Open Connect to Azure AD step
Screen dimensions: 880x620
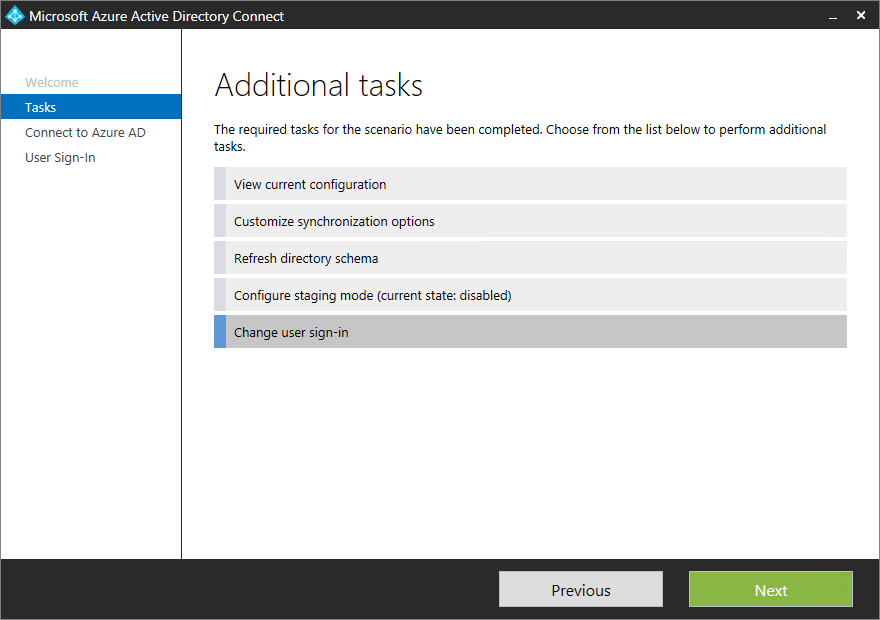(85, 132)
